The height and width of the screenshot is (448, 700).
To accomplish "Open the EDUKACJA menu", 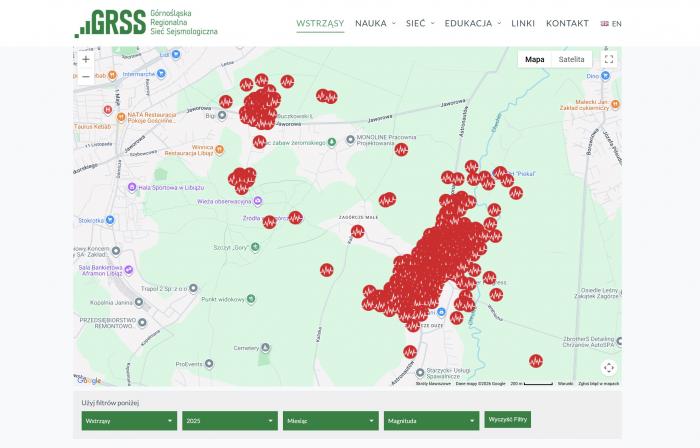I will pos(472,23).
